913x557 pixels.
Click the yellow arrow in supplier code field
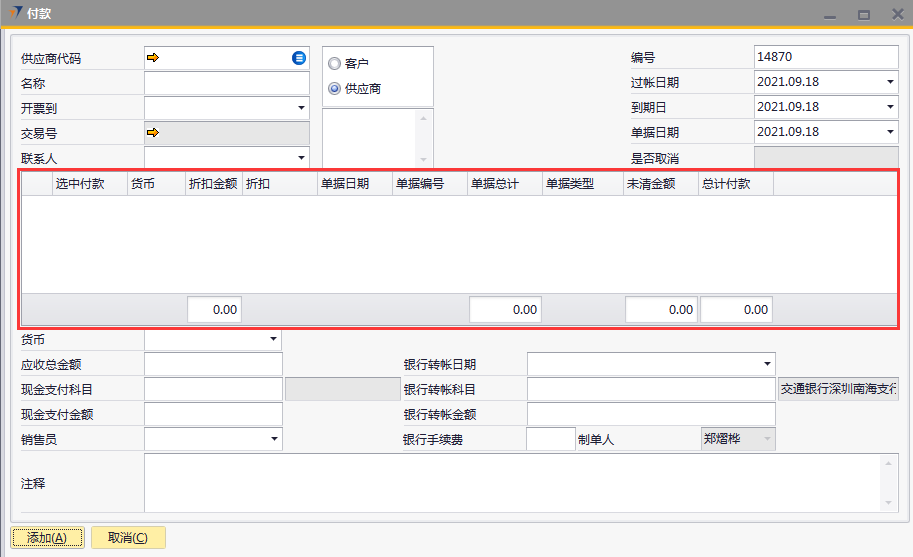click(153, 58)
